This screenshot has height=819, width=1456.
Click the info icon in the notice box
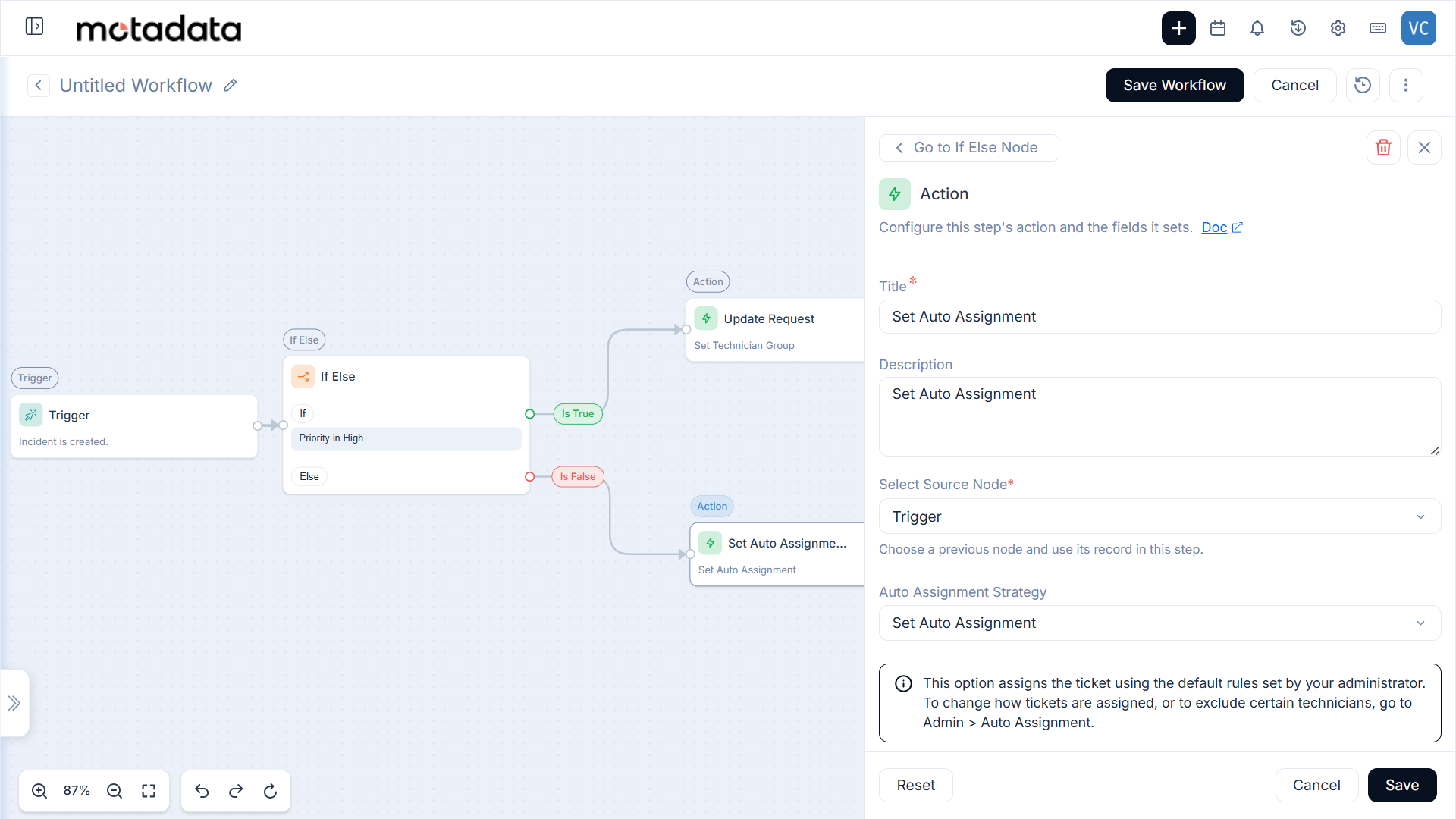click(x=903, y=683)
